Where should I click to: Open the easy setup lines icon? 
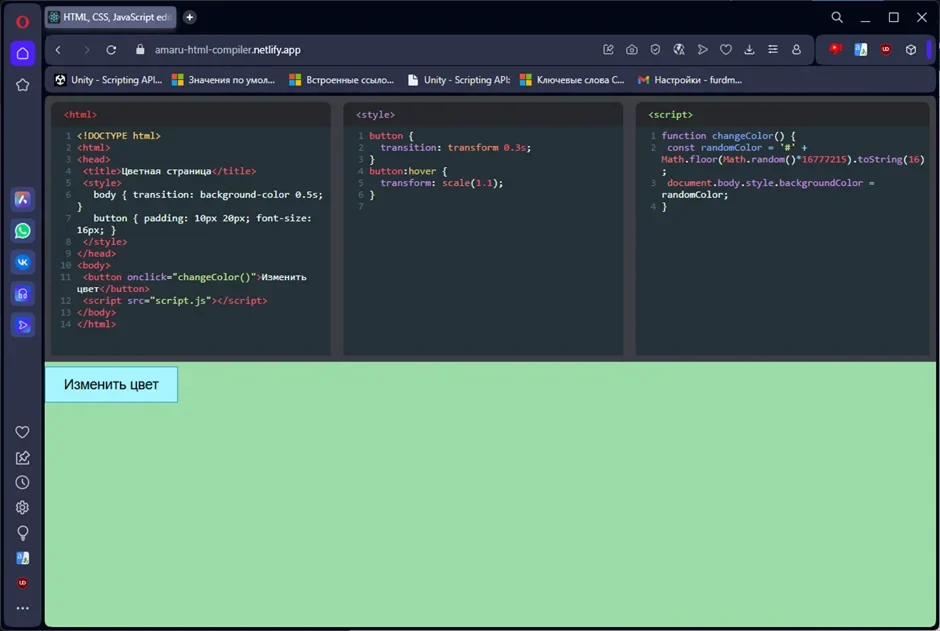coord(773,50)
